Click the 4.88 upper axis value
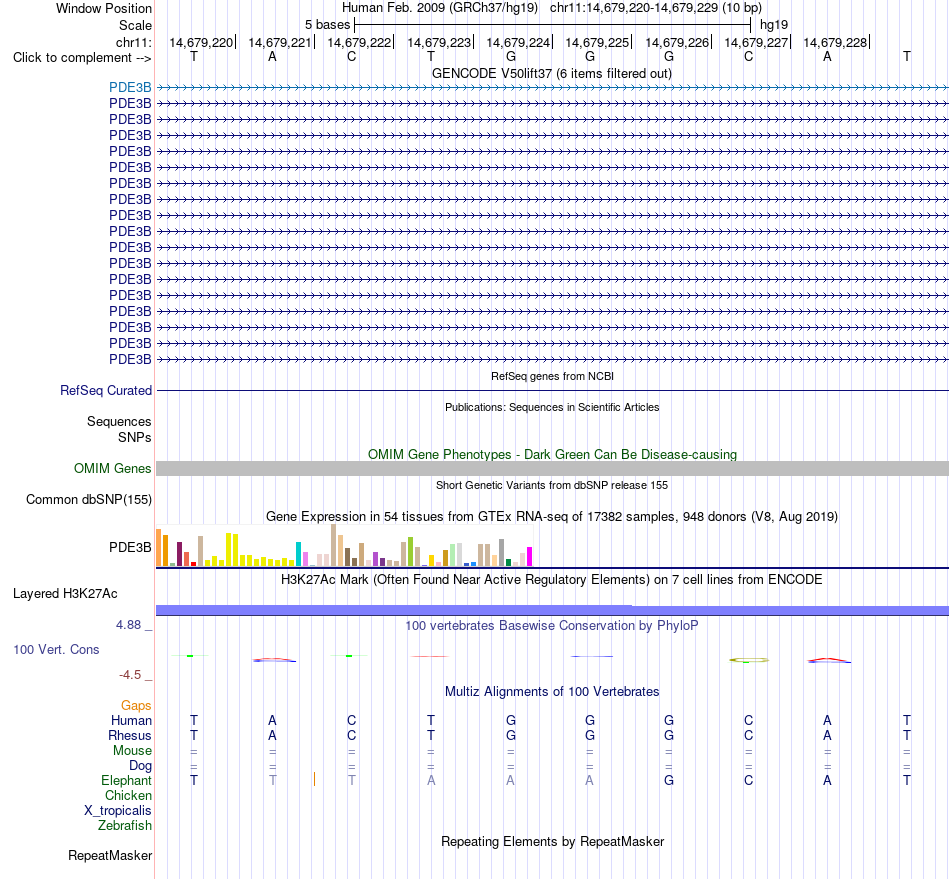 [128, 625]
